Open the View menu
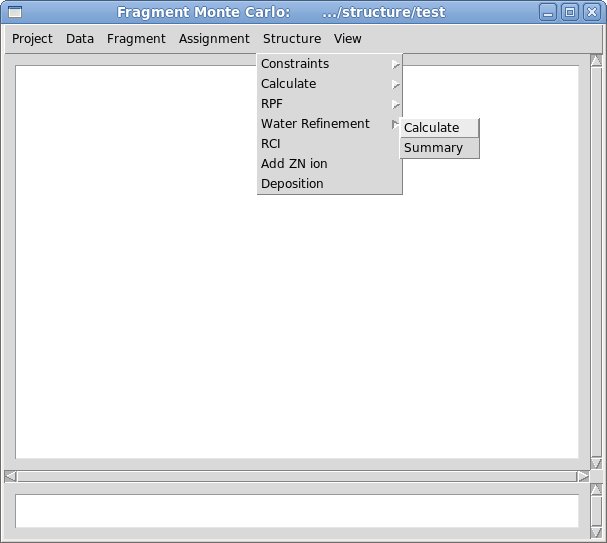The width and height of the screenshot is (607, 543). (x=348, y=39)
